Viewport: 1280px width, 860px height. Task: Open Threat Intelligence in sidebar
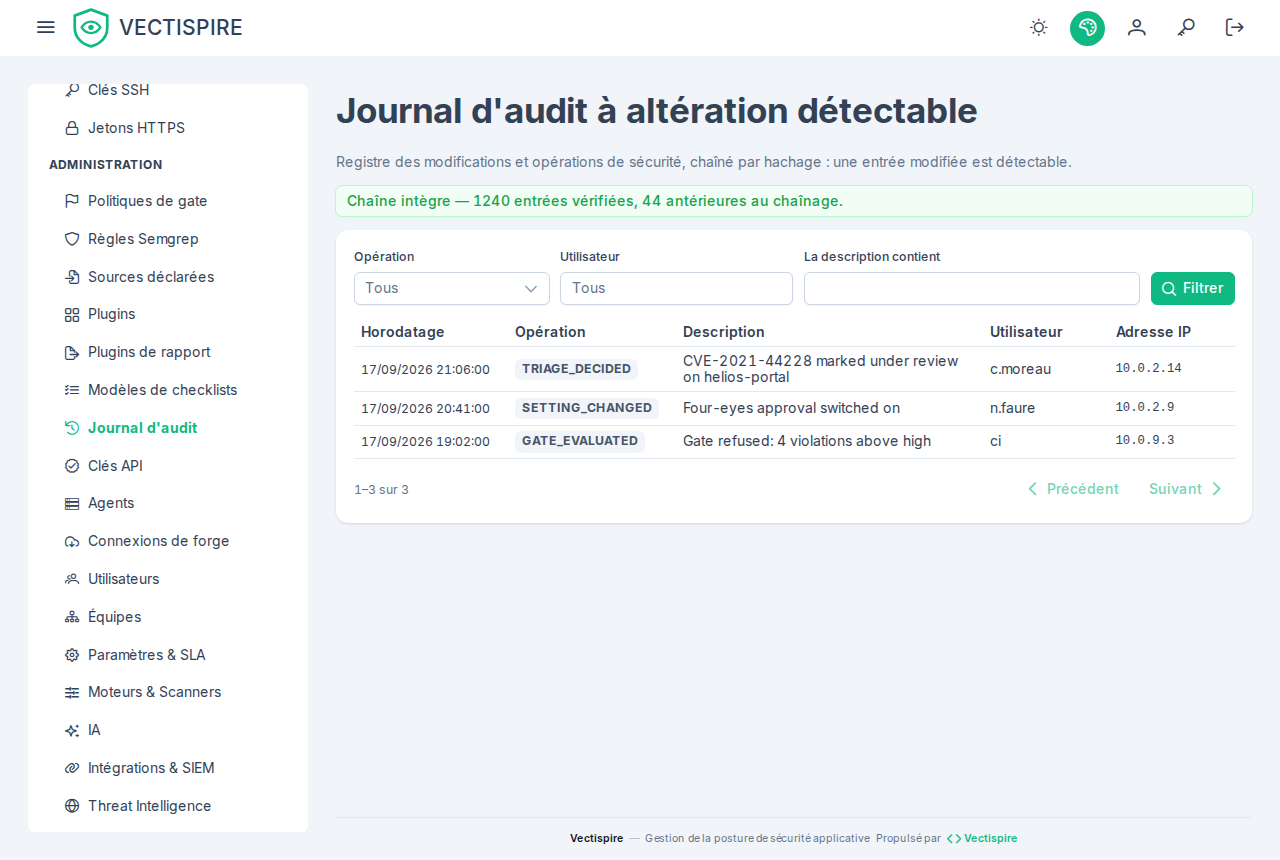point(168,806)
